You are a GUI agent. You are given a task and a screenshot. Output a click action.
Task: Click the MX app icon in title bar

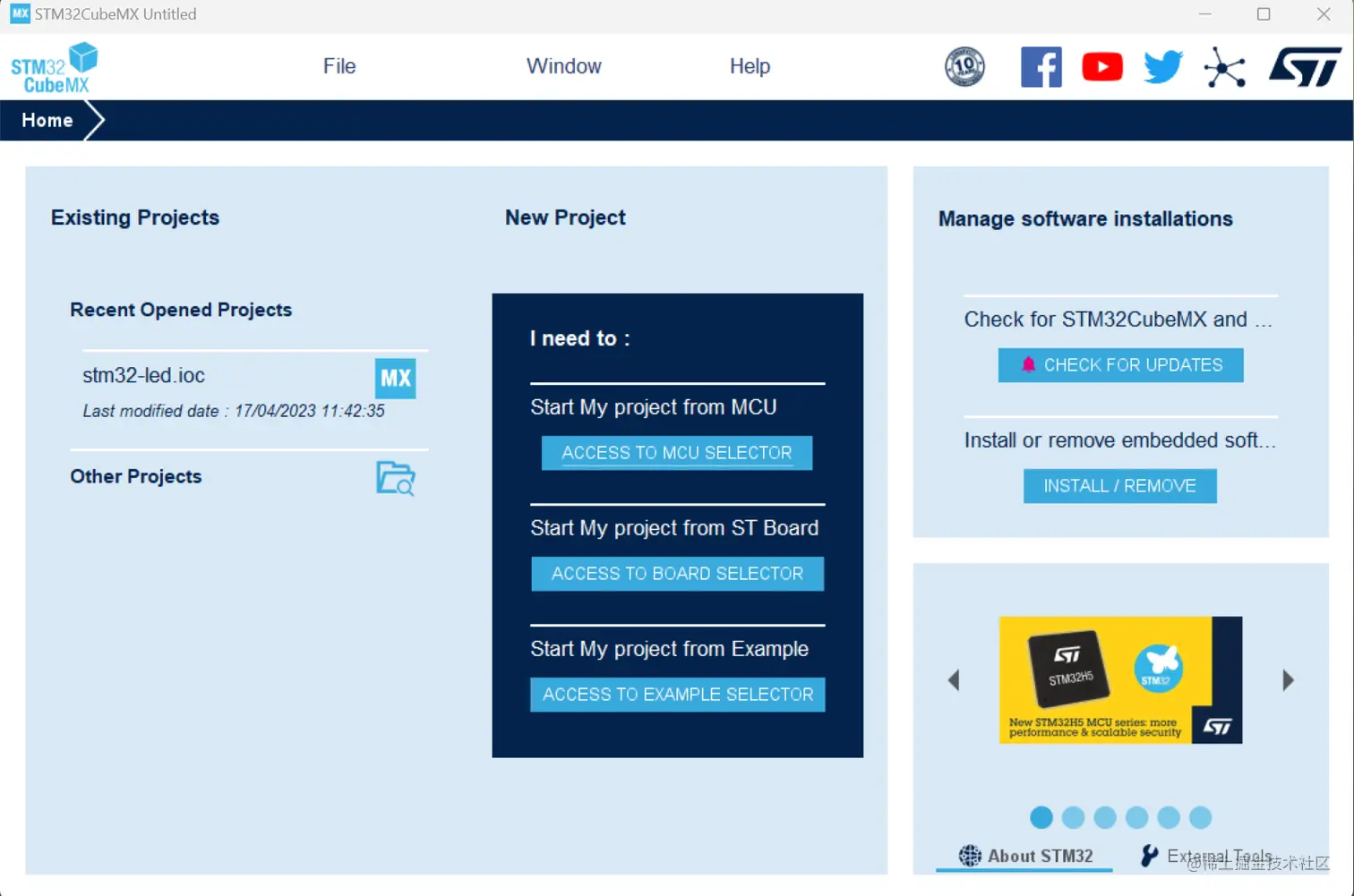coord(20,13)
